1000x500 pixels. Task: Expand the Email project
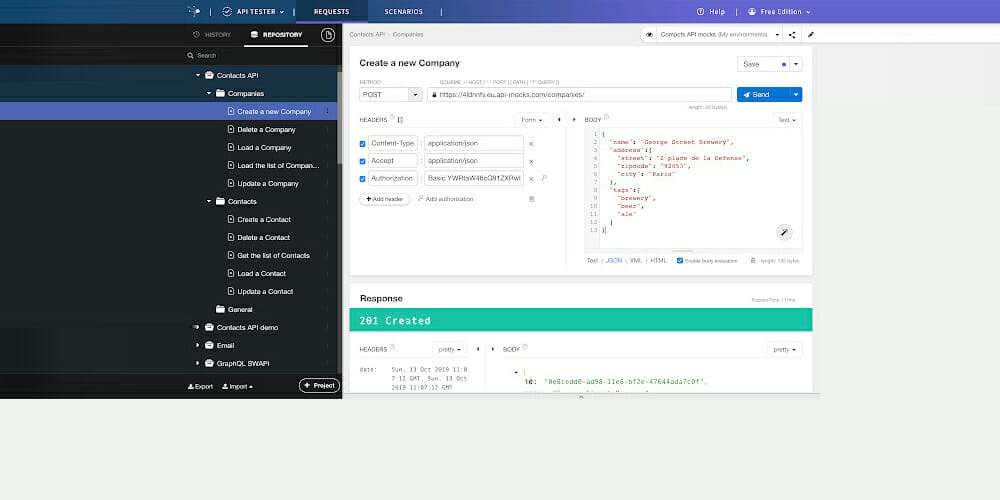197,346
